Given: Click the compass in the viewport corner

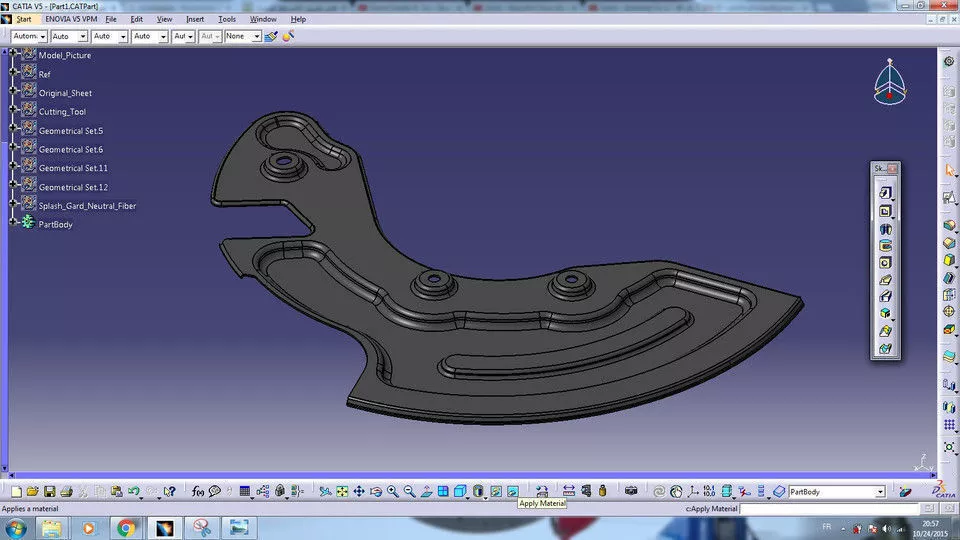Looking at the screenshot, I should pos(890,82).
